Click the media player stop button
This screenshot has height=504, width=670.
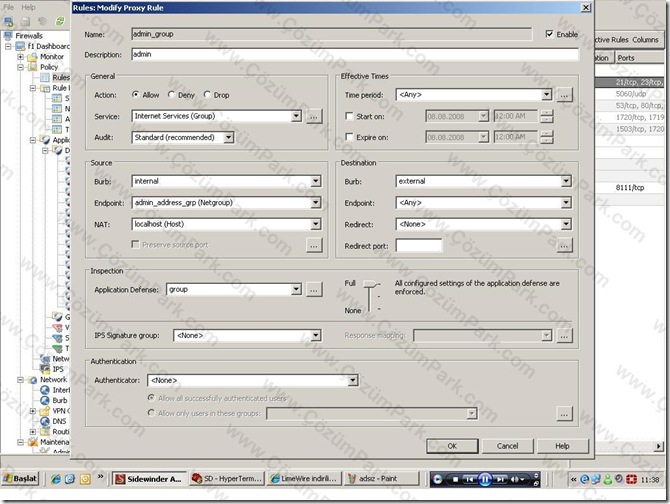click(455, 479)
